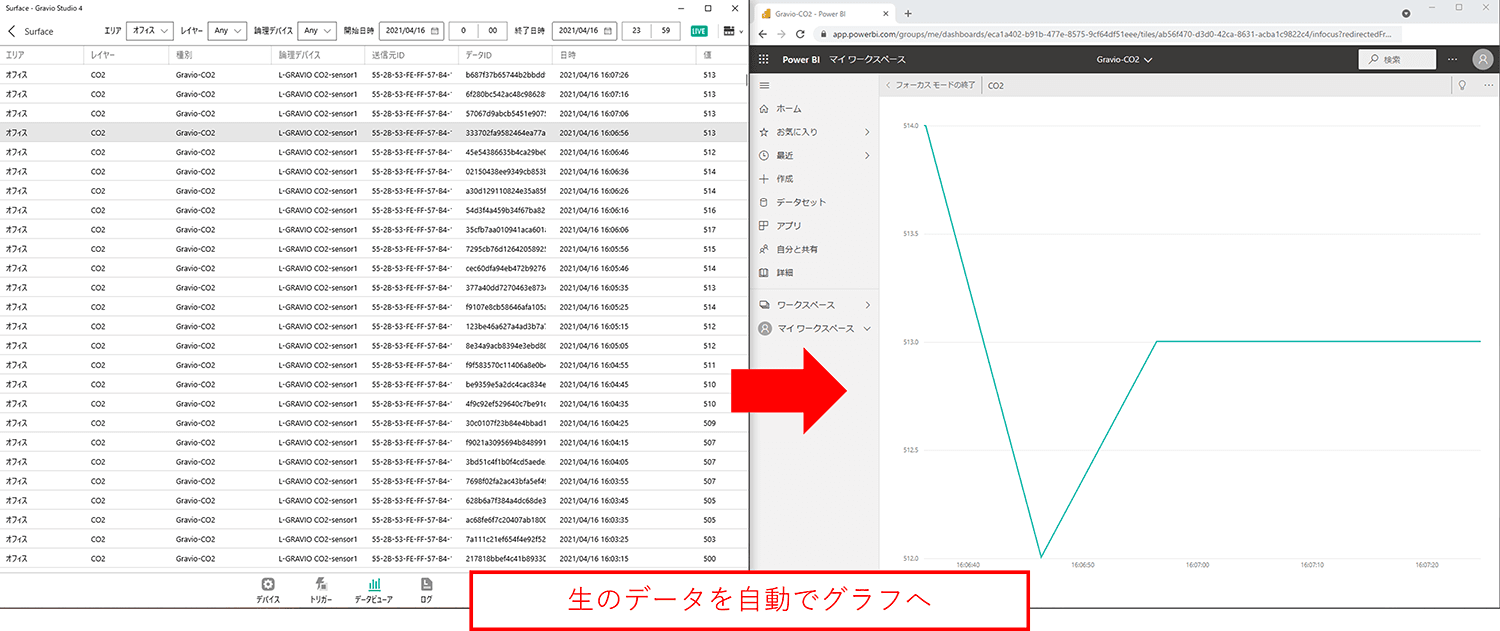Expand the お気に入り flyout chevron
Screen dimensions: 1500x631
coord(867,132)
